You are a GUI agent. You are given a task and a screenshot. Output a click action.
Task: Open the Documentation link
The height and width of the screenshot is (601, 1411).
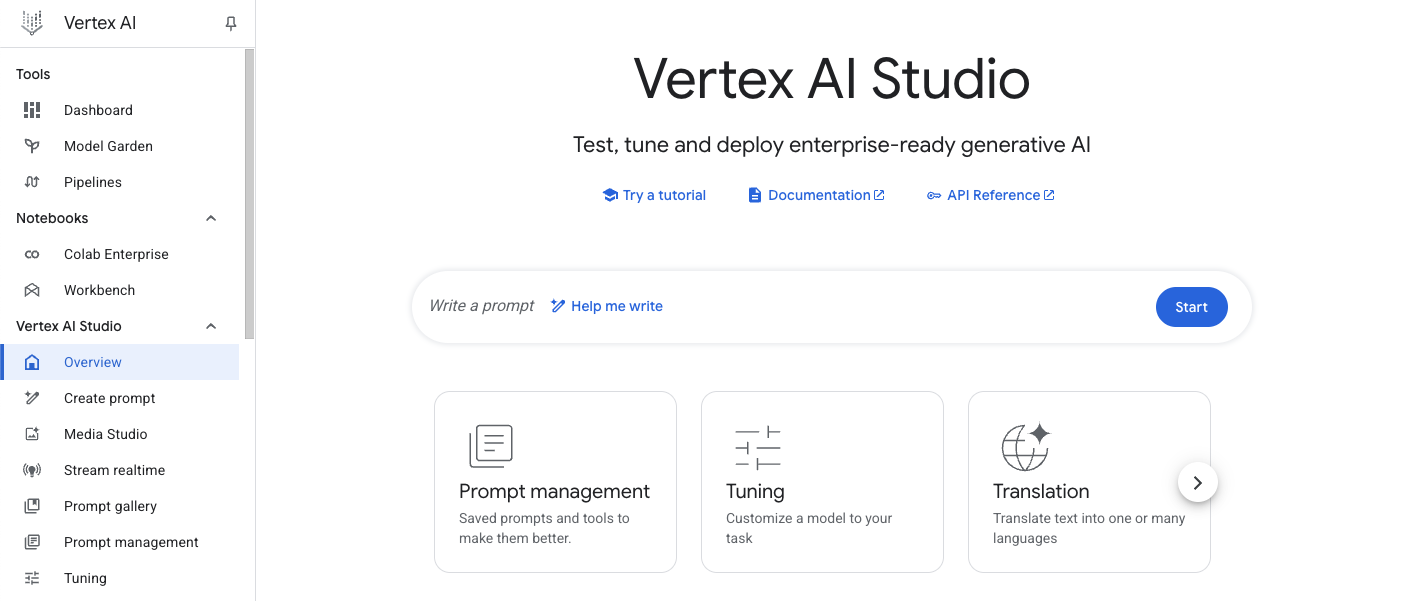coord(817,195)
